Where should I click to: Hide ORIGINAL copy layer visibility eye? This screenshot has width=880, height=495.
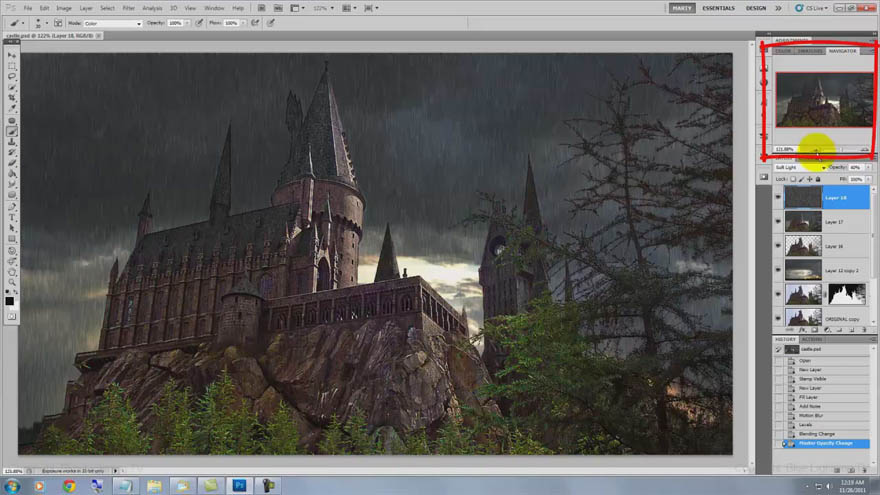tap(778, 318)
